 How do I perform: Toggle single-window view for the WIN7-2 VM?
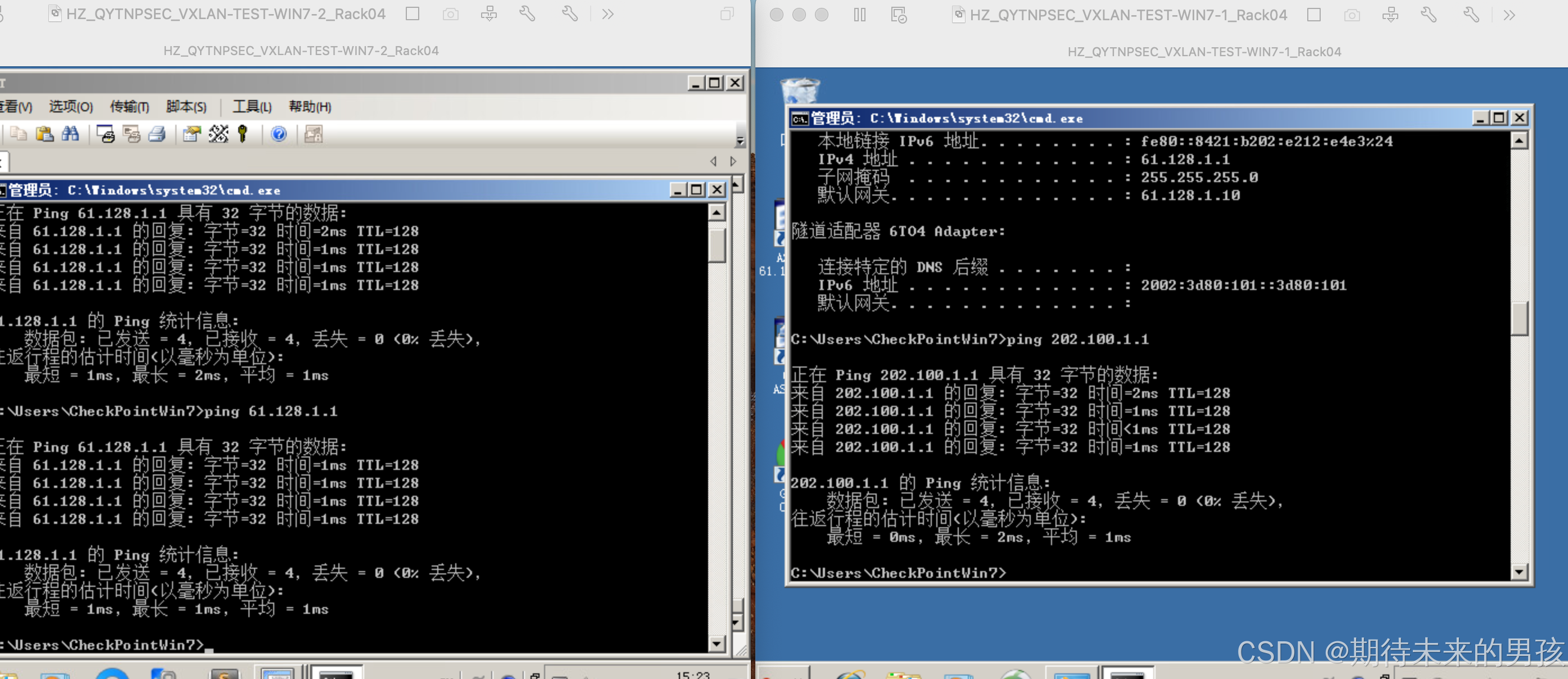413,13
